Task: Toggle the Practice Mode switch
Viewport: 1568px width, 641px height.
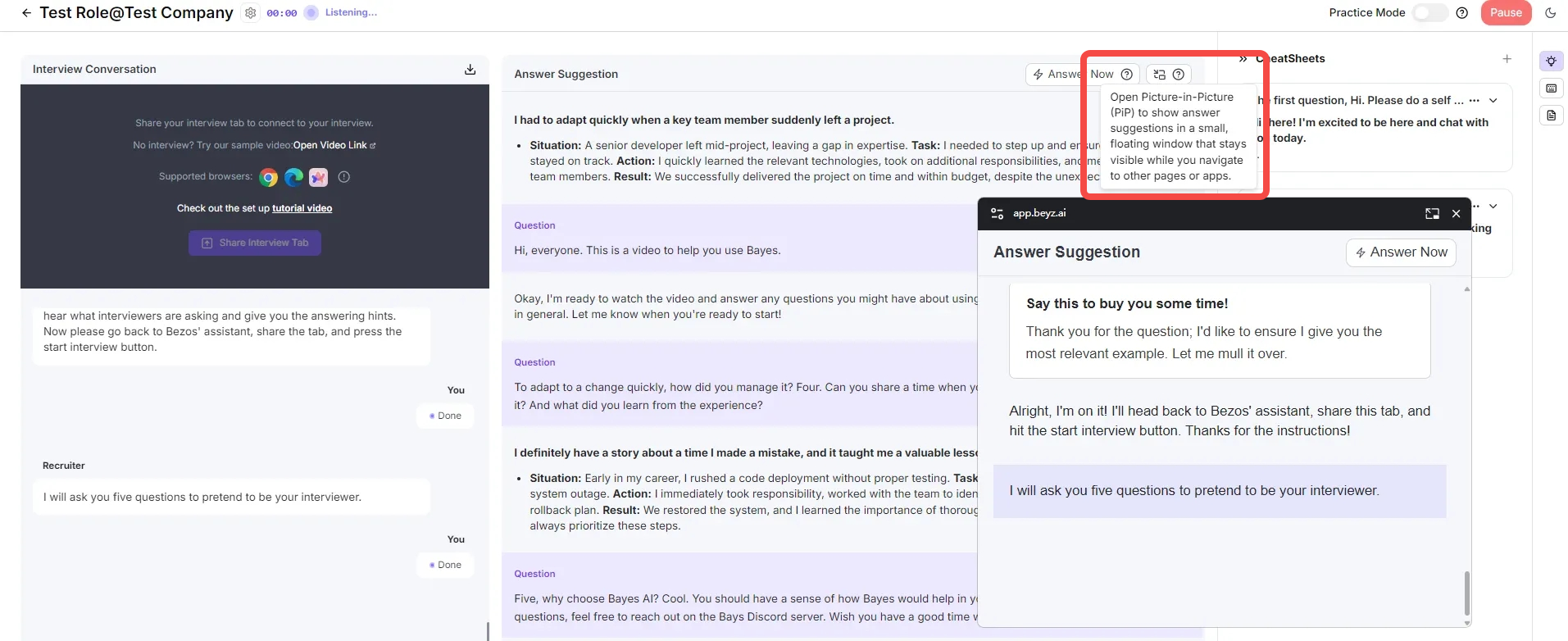Action: (x=1430, y=13)
